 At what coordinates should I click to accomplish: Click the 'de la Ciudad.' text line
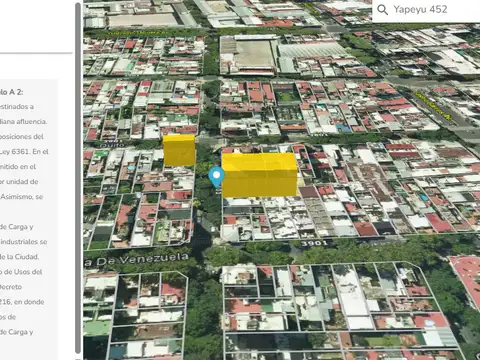tap(19, 257)
